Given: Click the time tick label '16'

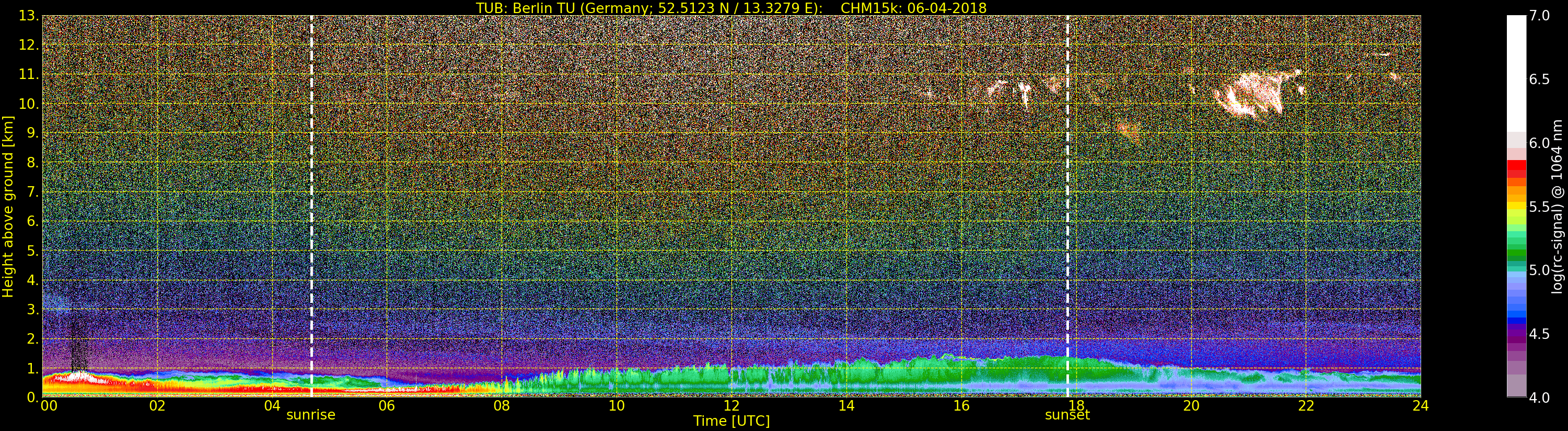Looking at the screenshot, I should coord(961,406).
